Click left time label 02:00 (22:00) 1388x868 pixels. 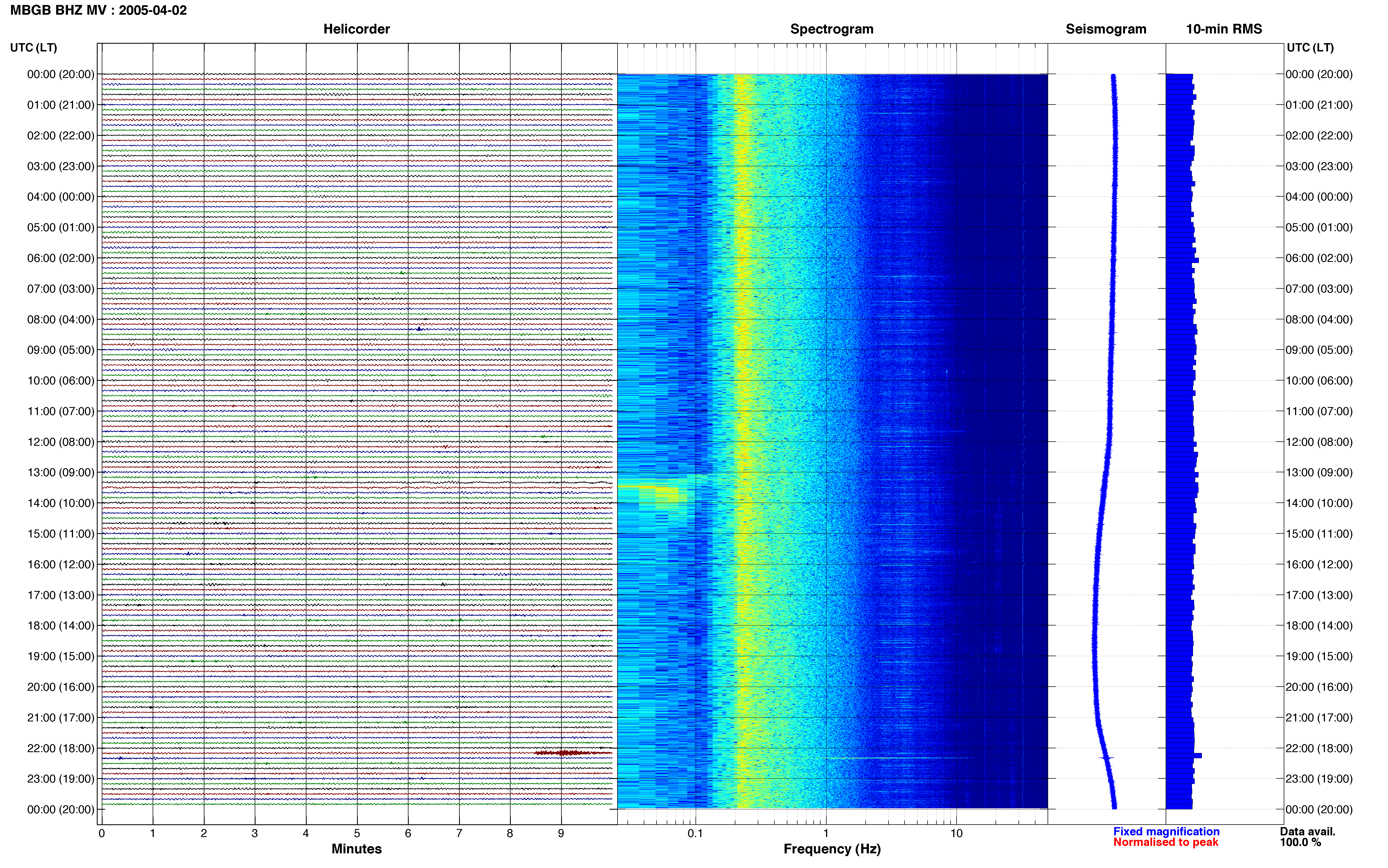[61, 135]
